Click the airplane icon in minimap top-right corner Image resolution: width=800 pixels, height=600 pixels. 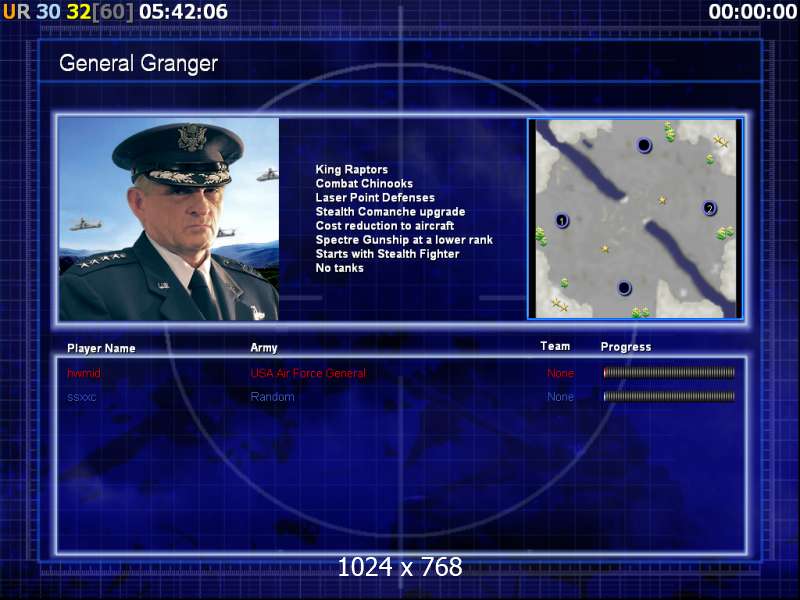[720, 141]
